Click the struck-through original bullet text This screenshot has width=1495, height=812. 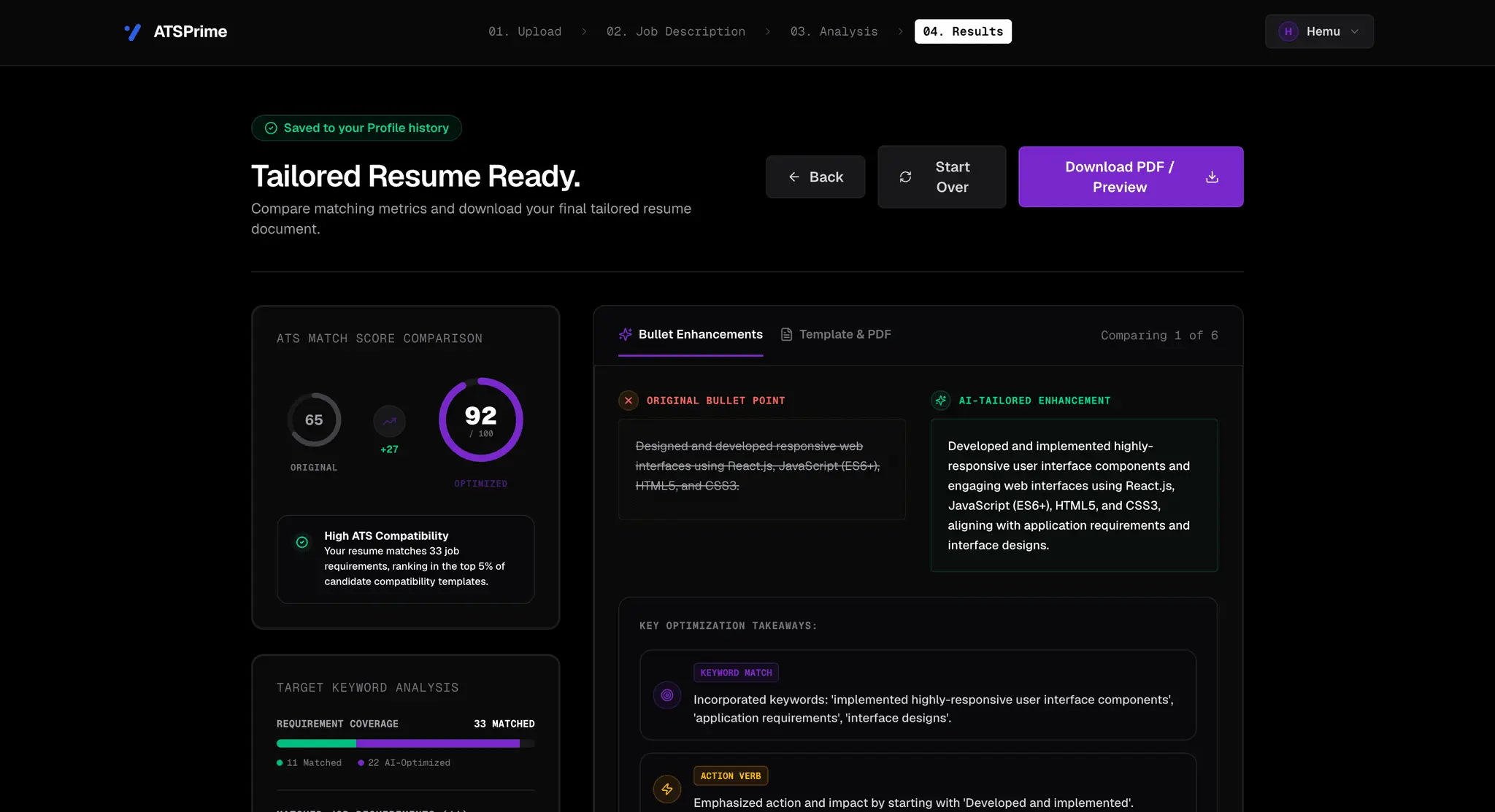tap(758, 465)
